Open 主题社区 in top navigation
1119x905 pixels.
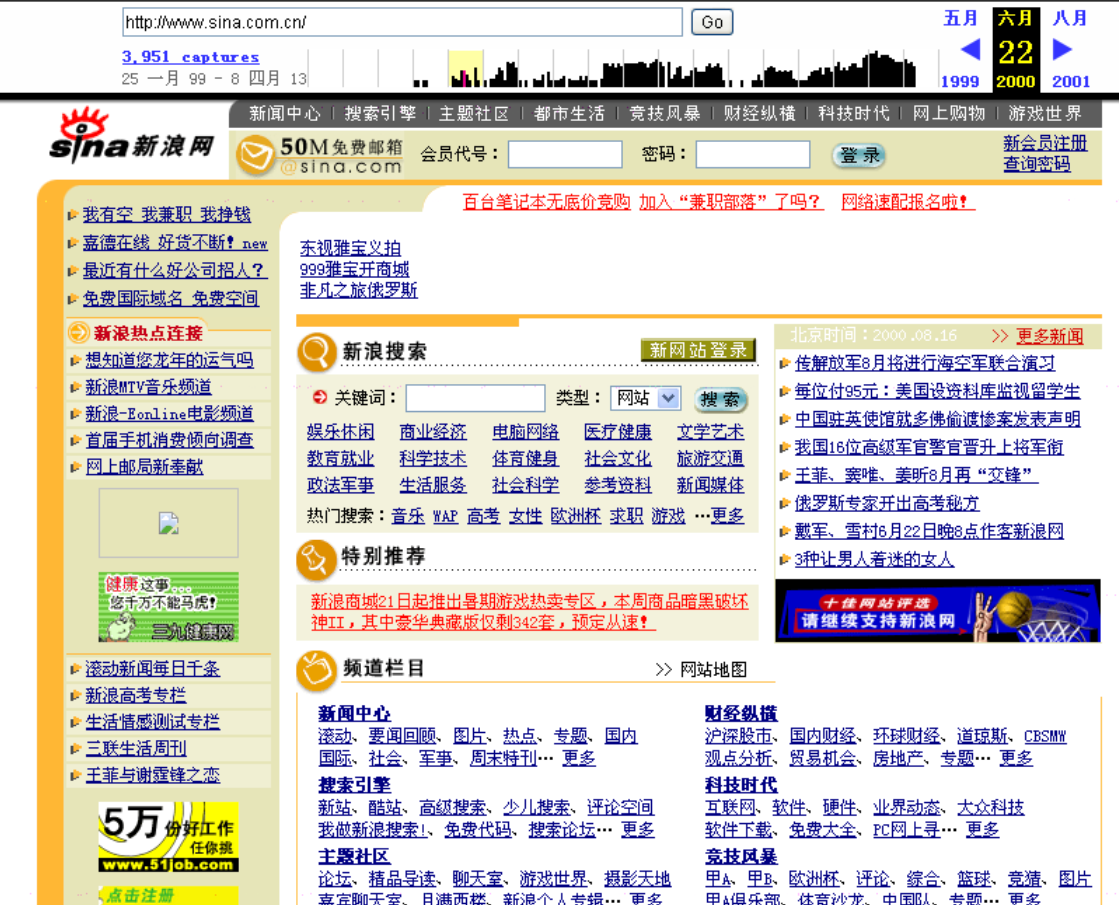pos(475,113)
